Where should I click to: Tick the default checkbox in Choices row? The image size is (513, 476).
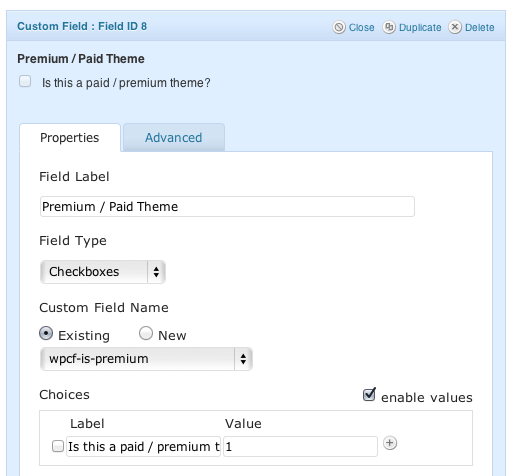(x=58, y=446)
